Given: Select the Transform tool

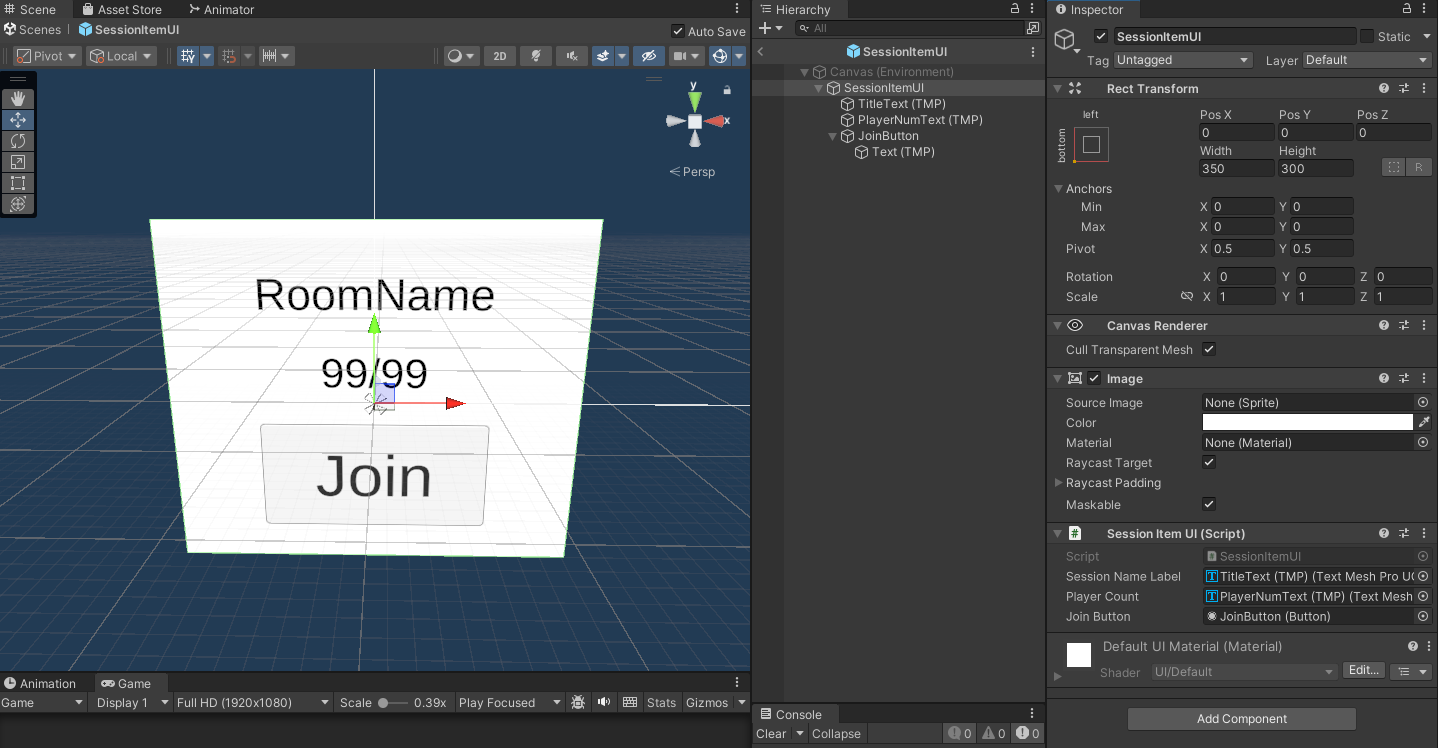Looking at the screenshot, I should tap(18, 204).
